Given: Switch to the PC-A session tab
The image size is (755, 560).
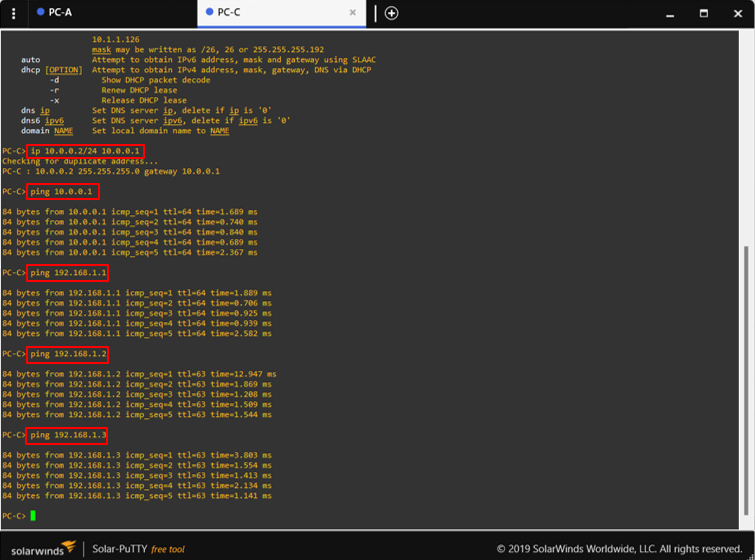Looking at the screenshot, I should click(x=60, y=13).
